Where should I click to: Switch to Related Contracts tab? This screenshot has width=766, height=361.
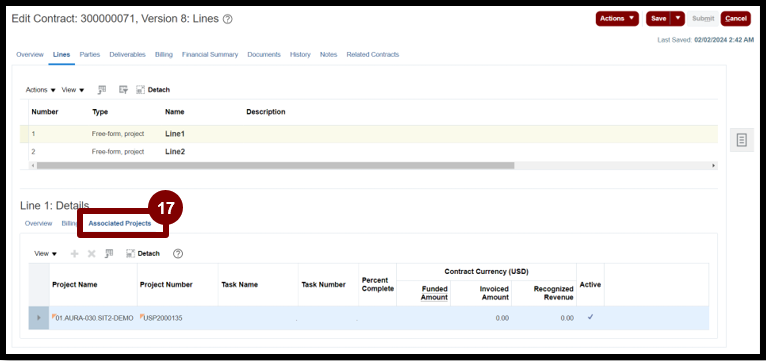click(373, 55)
